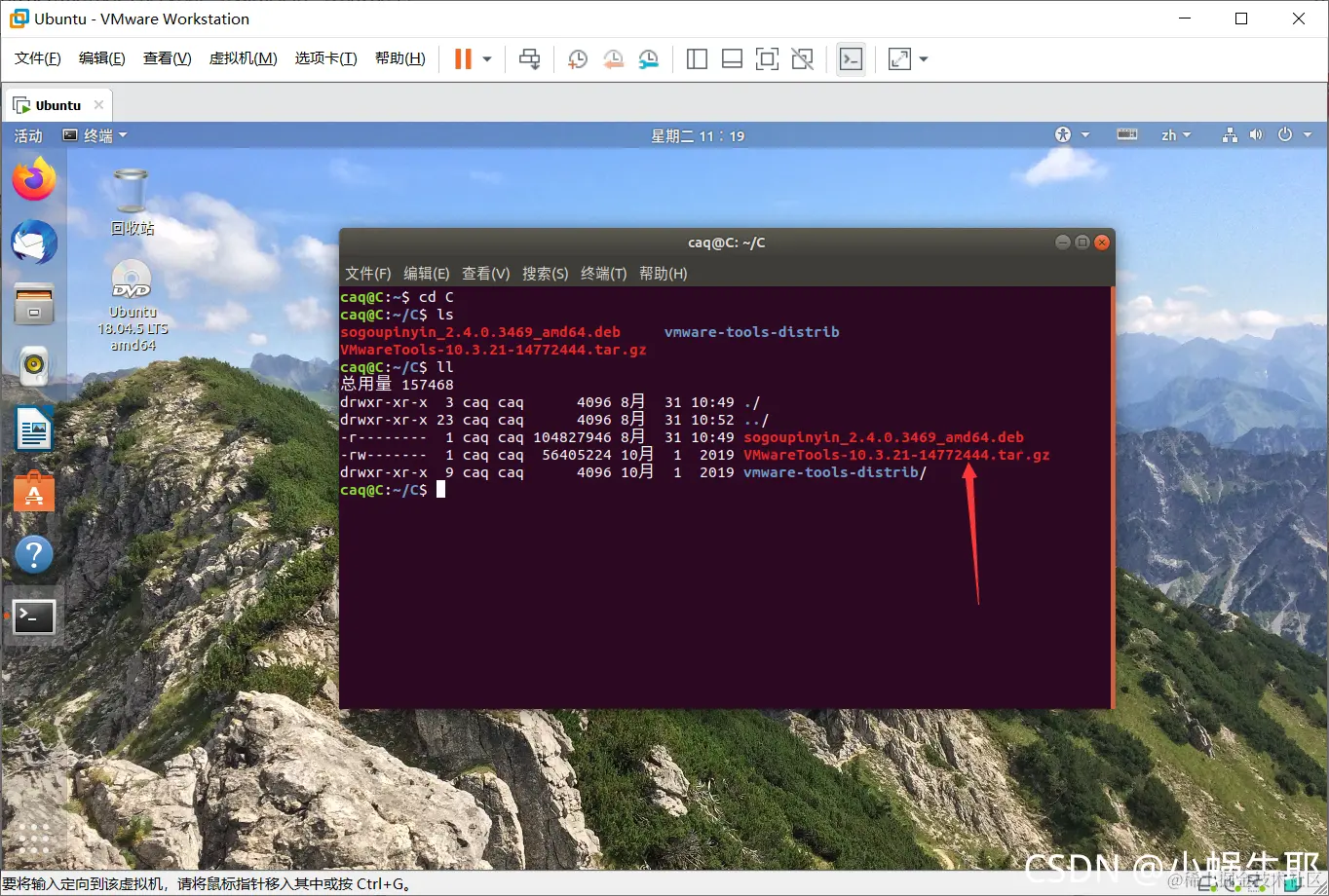Image resolution: width=1329 pixels, height=896 pixels.
Task: Open VMware 帮助(H) menu
Action: click(399, 58)
